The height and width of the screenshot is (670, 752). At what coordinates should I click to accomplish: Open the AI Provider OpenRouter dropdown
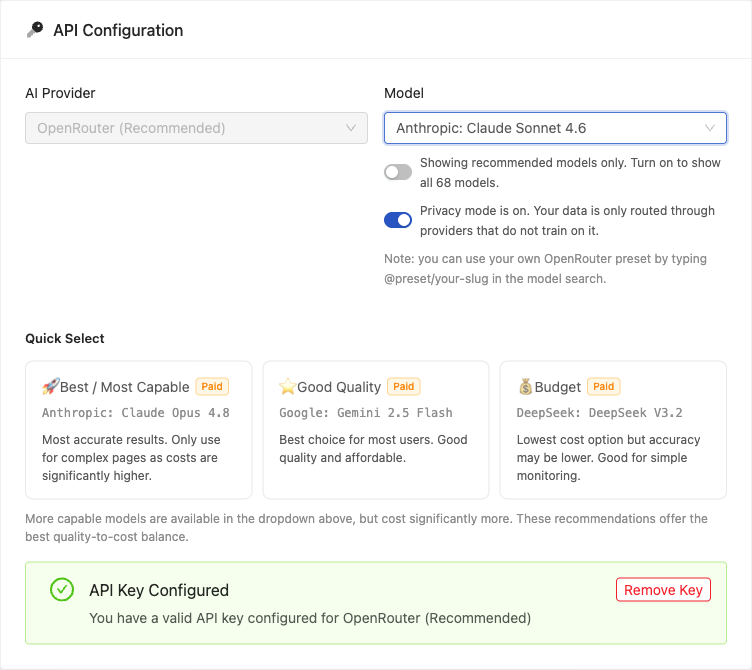point(197,128)
